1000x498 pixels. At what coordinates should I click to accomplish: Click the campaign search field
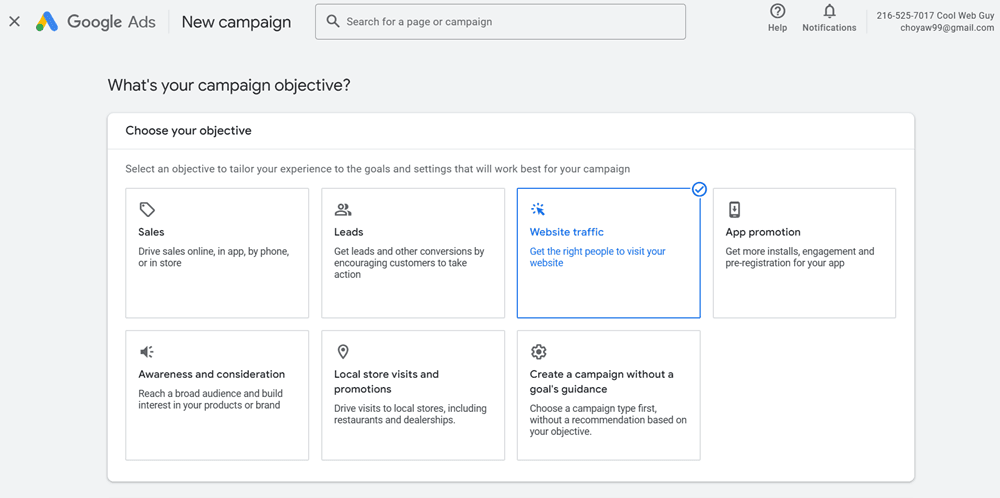click(500, 22)
